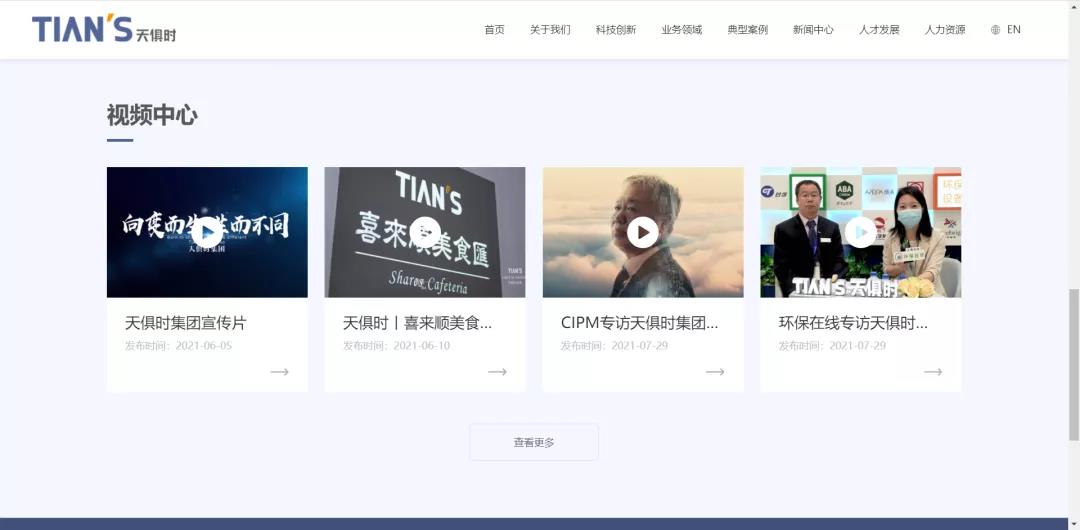Image resolution: width=1080 pixels, height=530 pixels.
Task: Play the 天俱时集团宣传片 video
Action: click(x=207, y=232)
